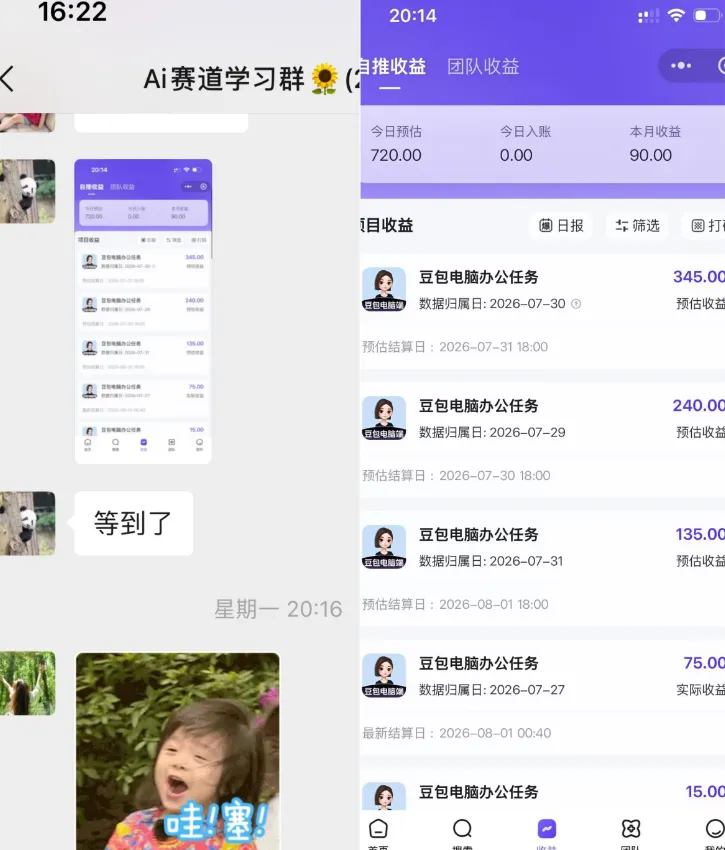Open the 日报 daily report
Viewport: 725px width, 850px height.
(x=561, y=226)
